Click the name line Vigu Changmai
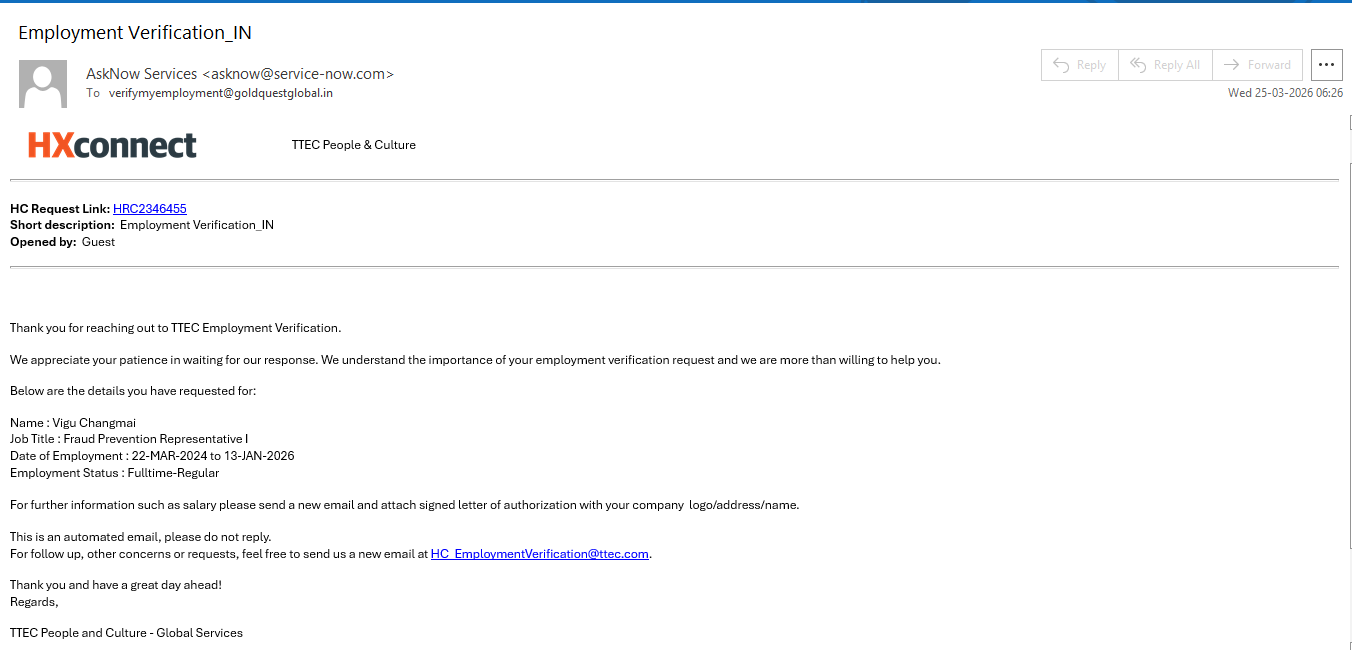 (x=73, y=423)
